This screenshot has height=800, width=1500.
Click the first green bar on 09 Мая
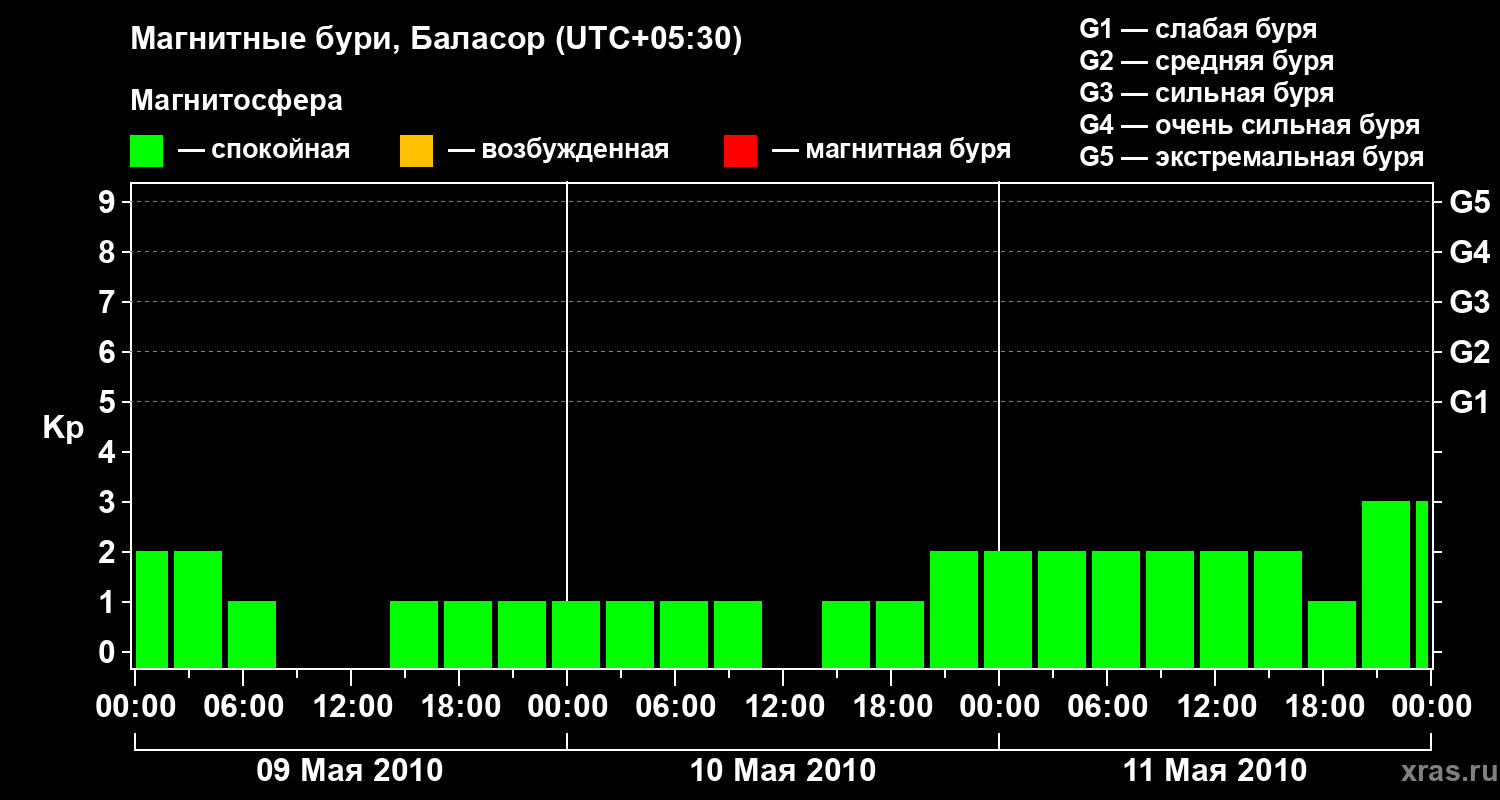click(152, 609)
